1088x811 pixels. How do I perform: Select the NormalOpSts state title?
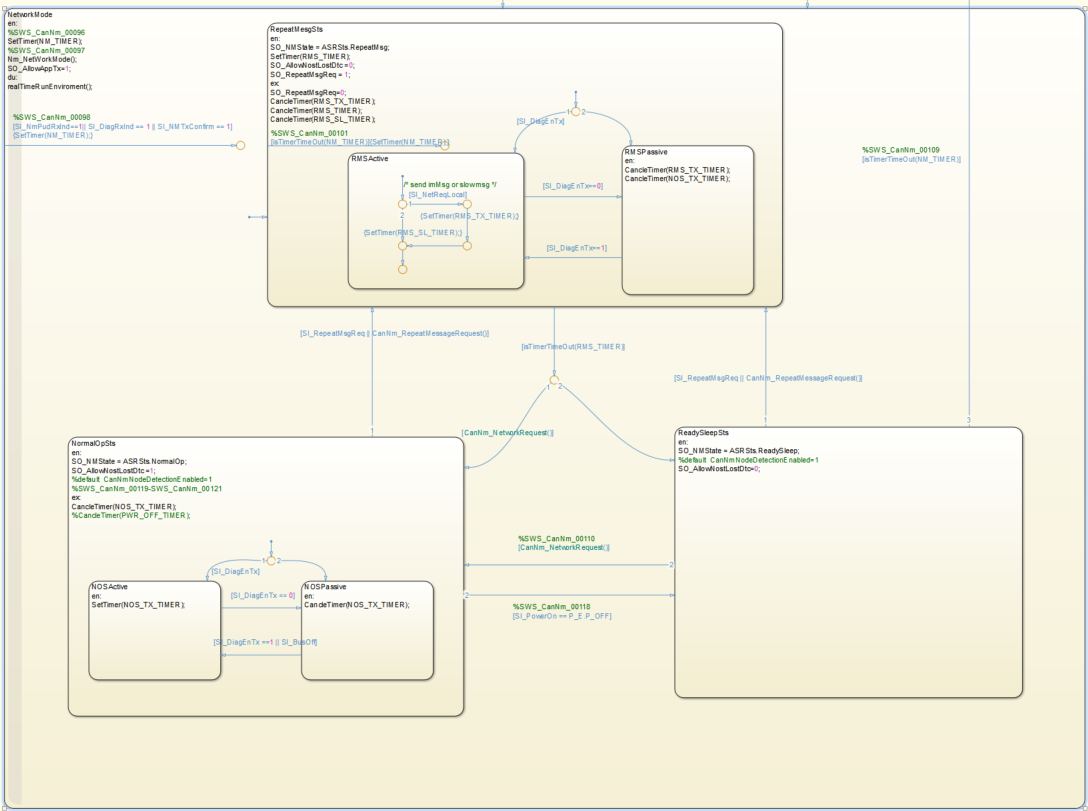pyautogui.click(x=94, y=443)
